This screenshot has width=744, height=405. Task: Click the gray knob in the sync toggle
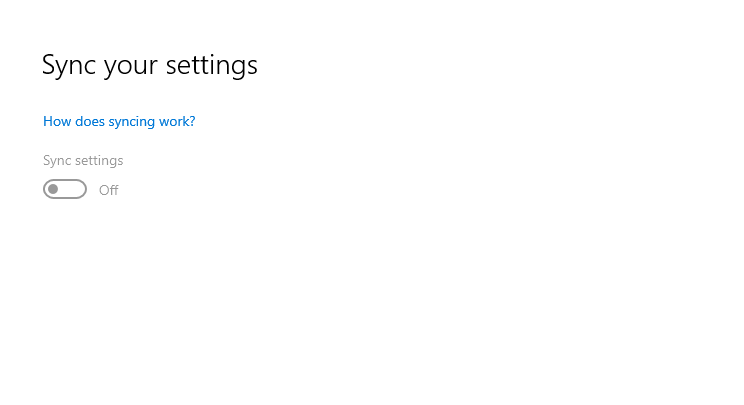coord(53,189)
